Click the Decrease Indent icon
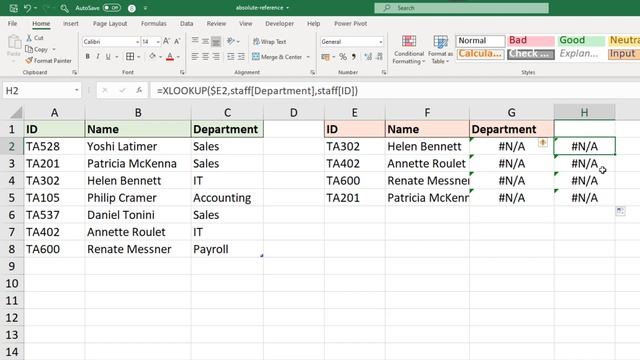The image size is (640, 360). click(x=231, y=57)
